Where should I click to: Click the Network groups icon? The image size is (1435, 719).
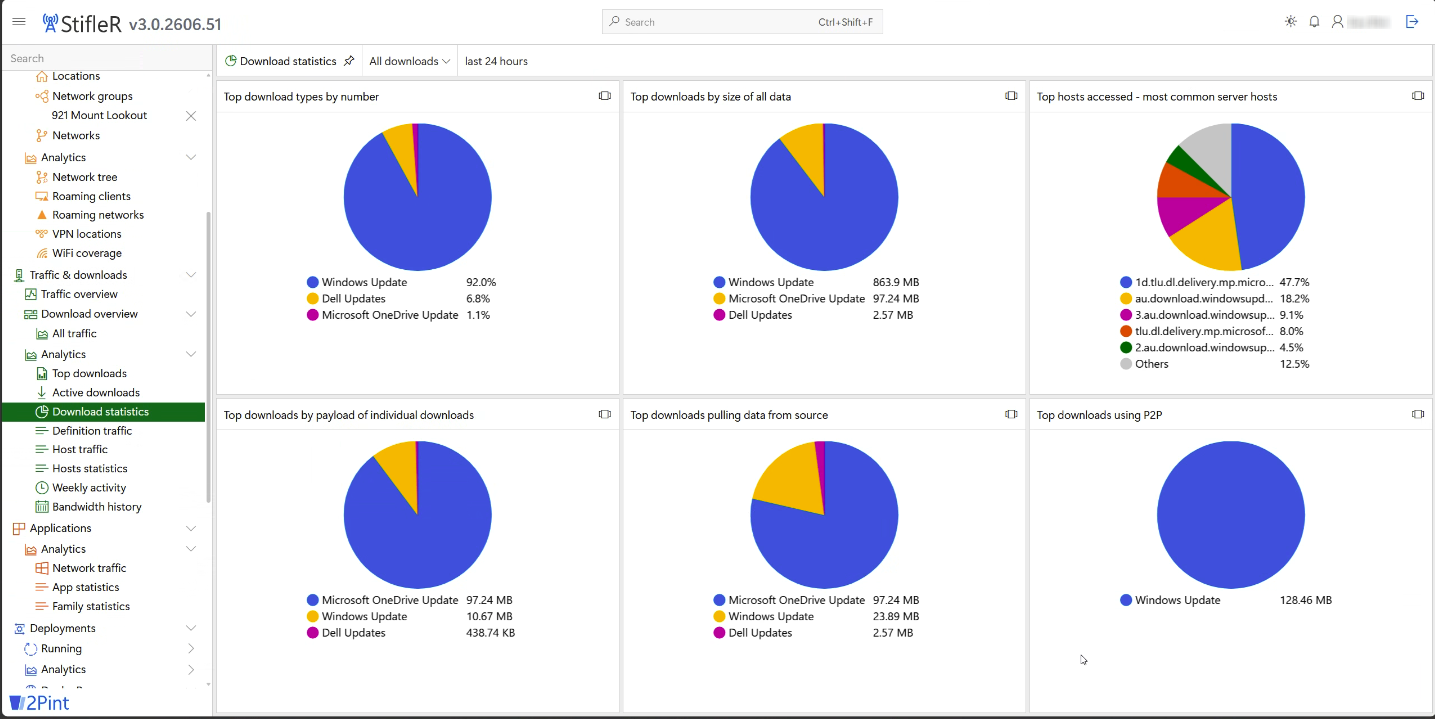click(42, 96)
